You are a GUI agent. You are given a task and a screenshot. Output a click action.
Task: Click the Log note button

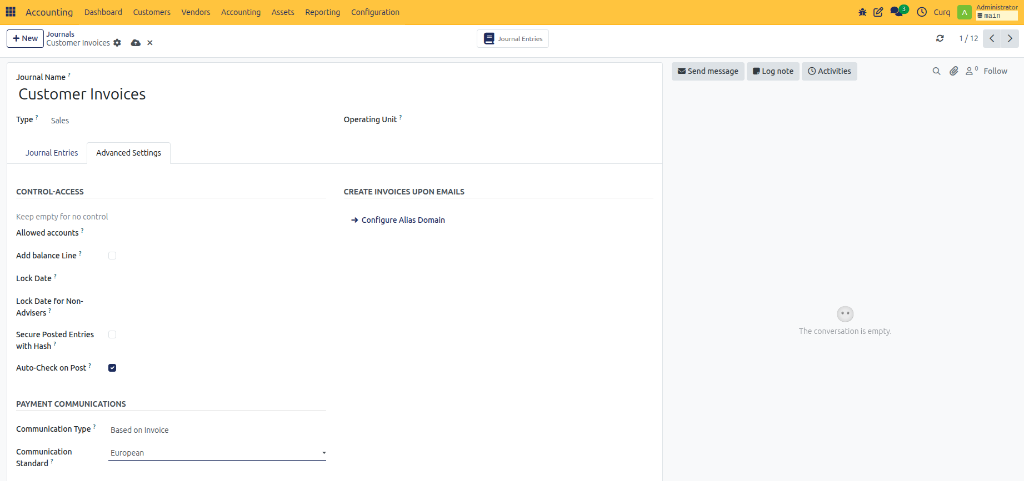click(x=773, y=71)
